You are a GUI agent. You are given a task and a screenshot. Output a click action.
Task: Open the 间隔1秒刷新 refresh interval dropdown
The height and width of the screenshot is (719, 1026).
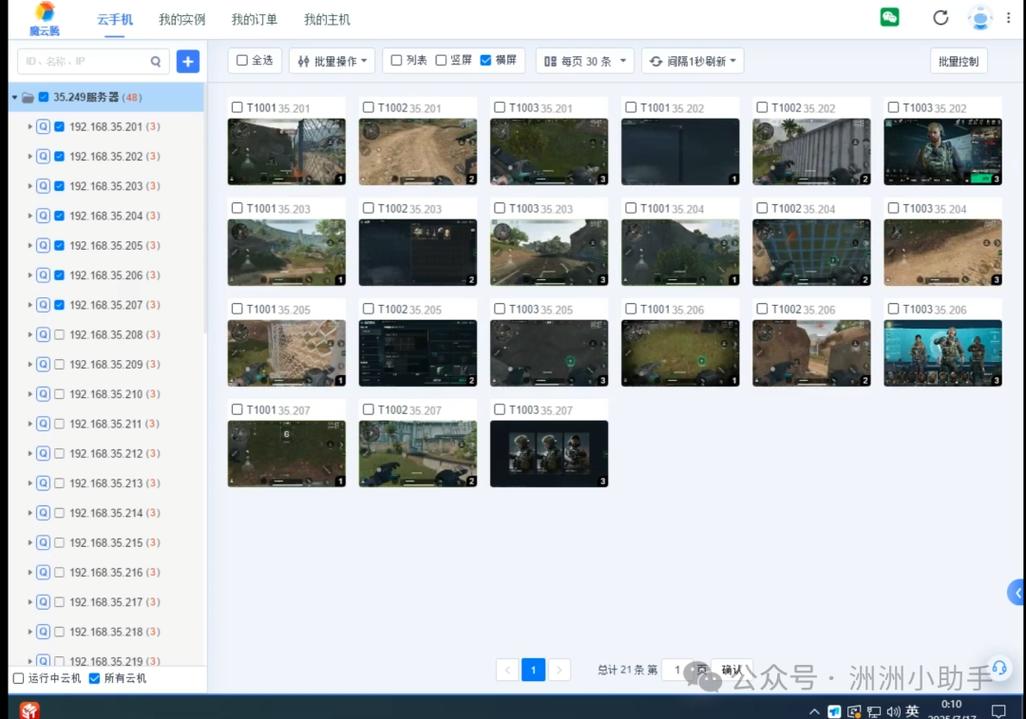[x=692, y=61]
